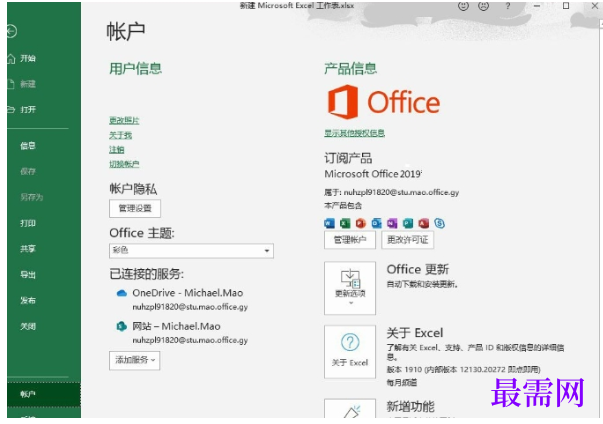Screen dimensions: 603x424
Task: Click 关闭 in the sidebar
Action: point(28,326)
